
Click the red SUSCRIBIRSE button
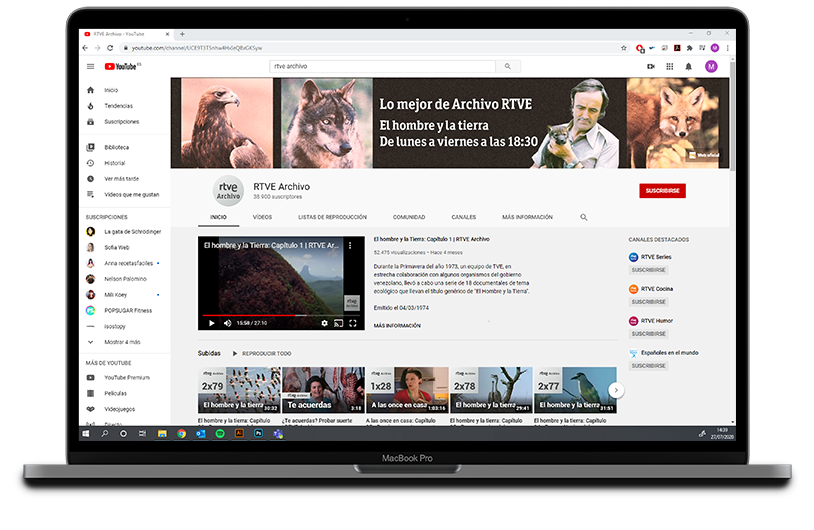(662, 190)
